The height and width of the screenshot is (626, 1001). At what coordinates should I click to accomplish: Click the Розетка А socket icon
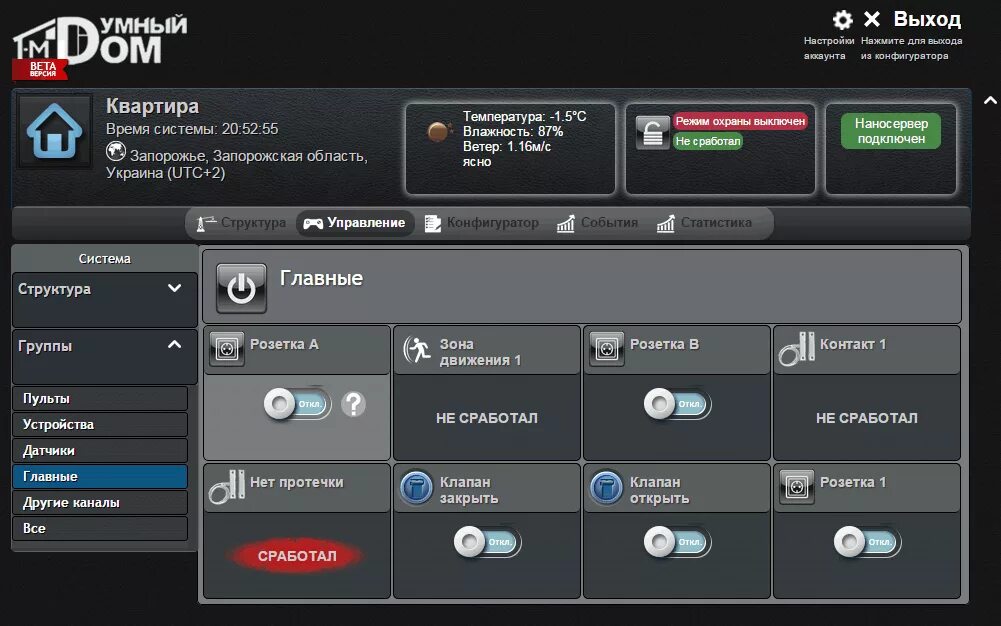(x=227, y=349)
